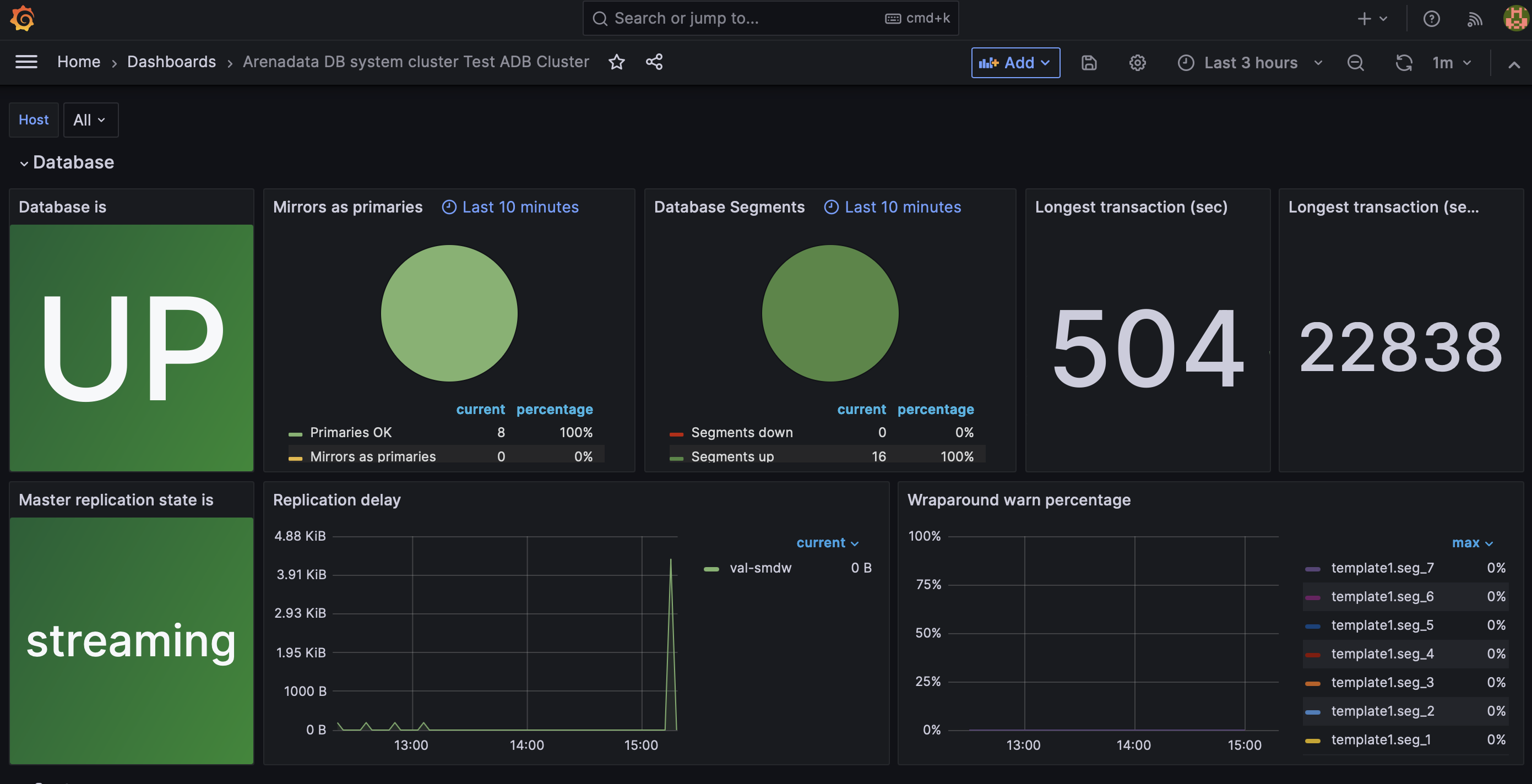Screen dimensions: 1532x784
Task: Open the hamburger navigation menu
Action: coord(26,62)
